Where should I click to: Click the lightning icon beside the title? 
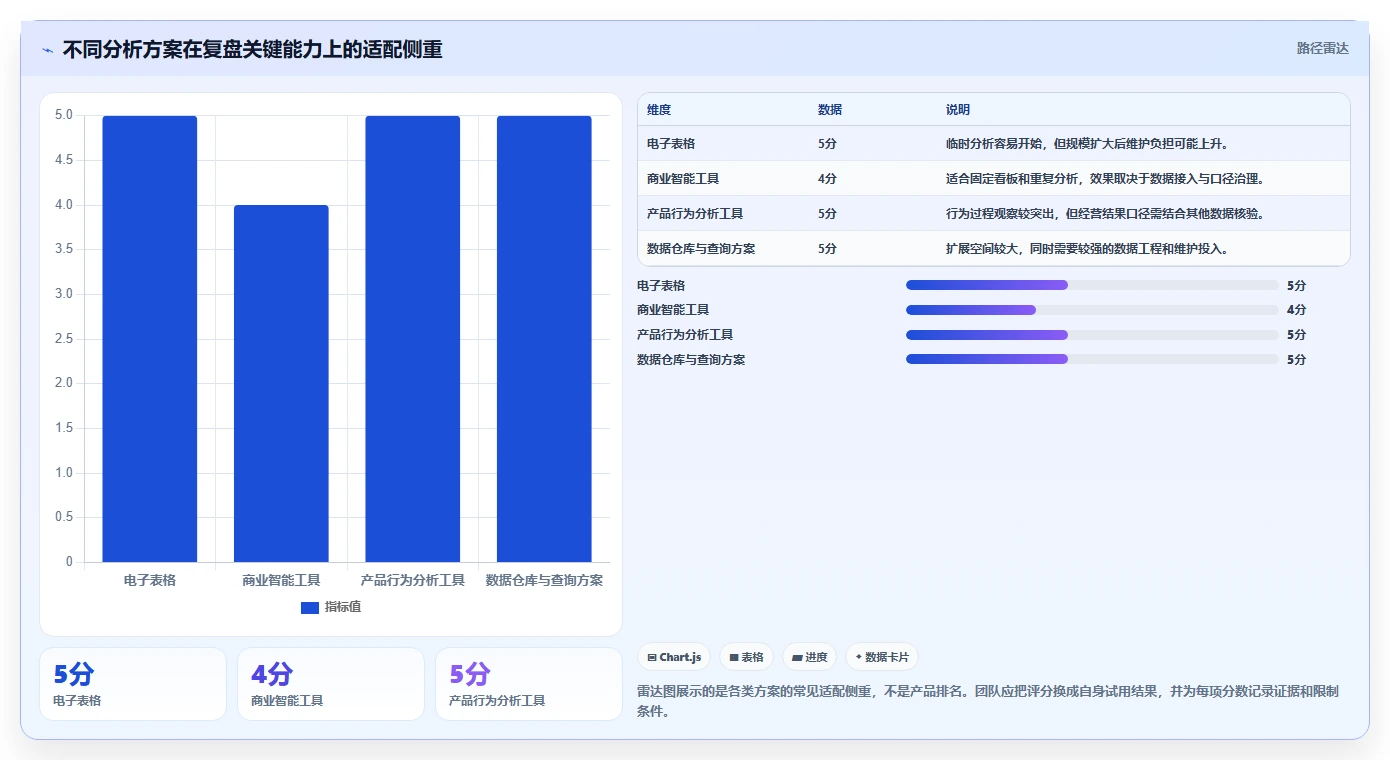coord(47,50)
